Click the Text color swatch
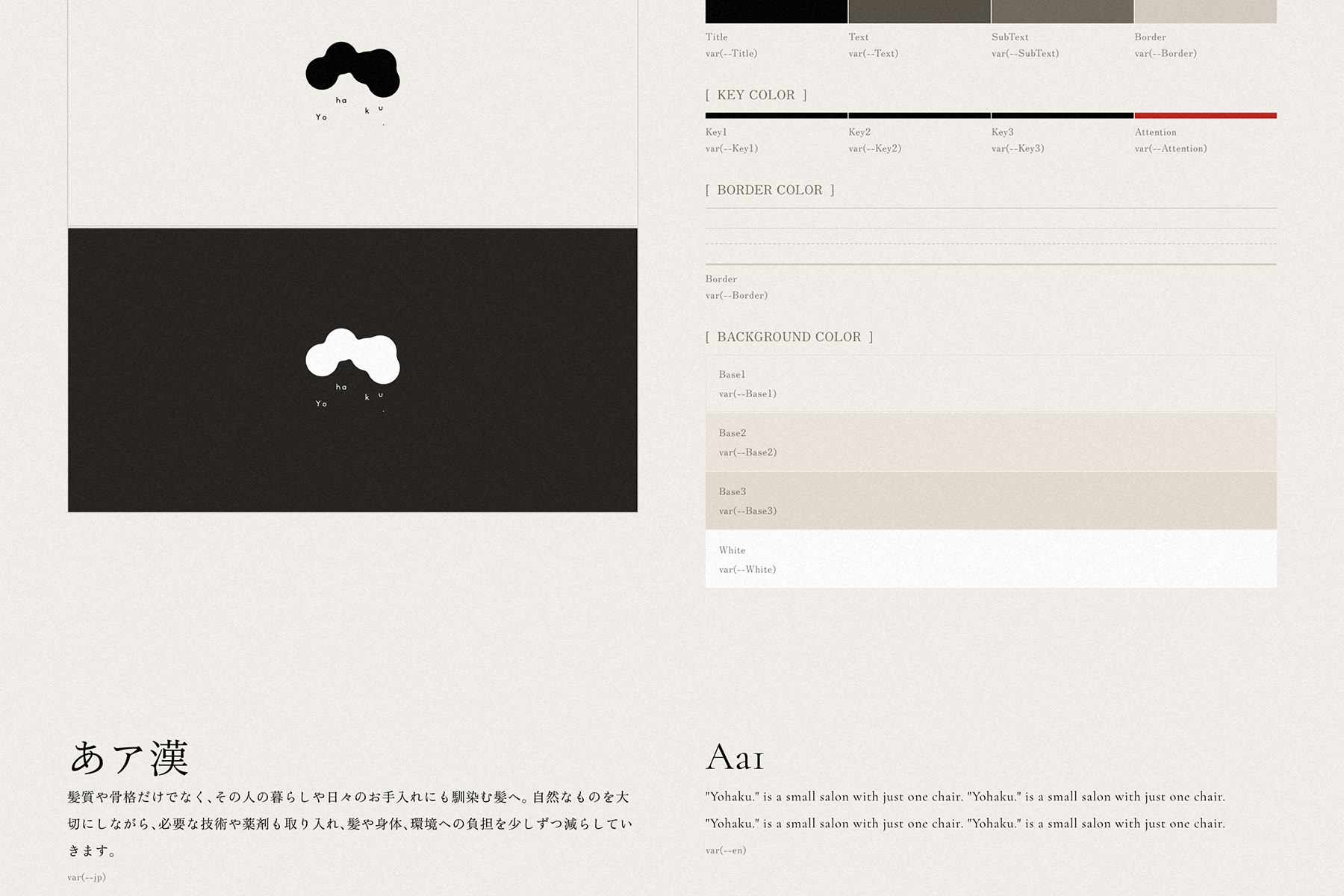Viewport: 1344px width, 896px height. [x=919, y=11]
